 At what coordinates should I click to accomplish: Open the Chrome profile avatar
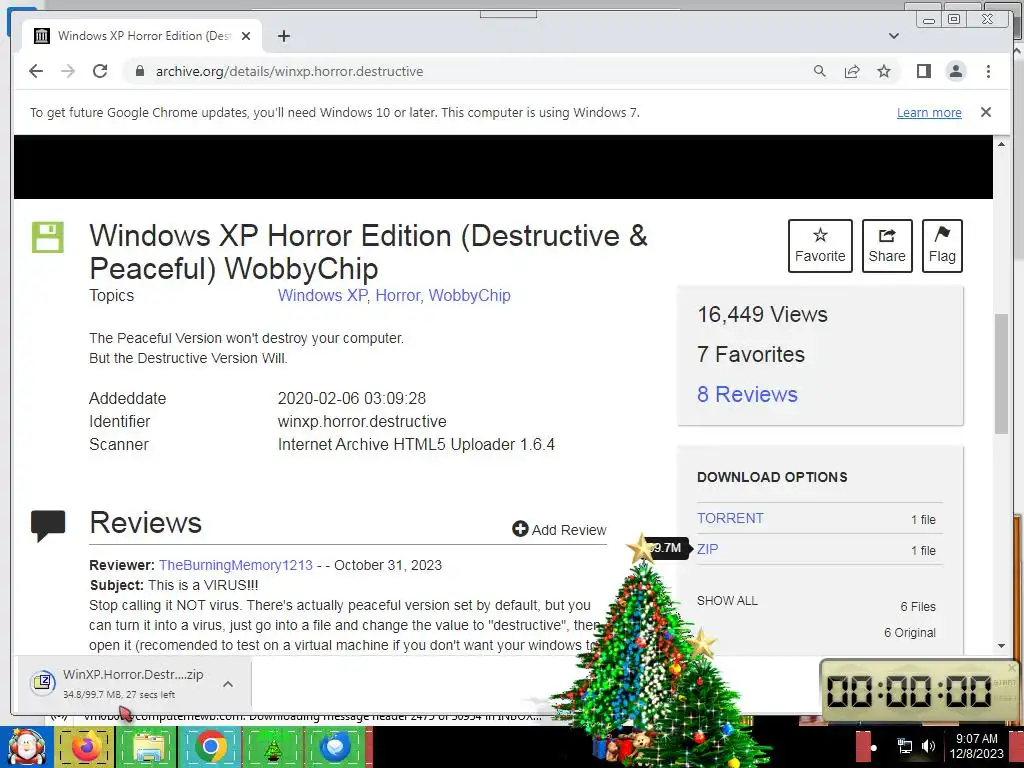tap(956, 71)
